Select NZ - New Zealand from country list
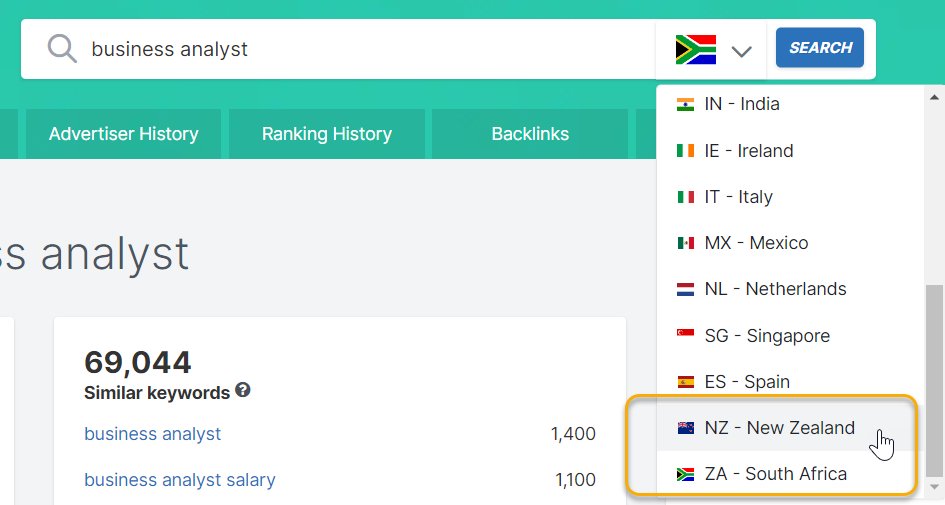945x505 pixels. coord(790,428)
